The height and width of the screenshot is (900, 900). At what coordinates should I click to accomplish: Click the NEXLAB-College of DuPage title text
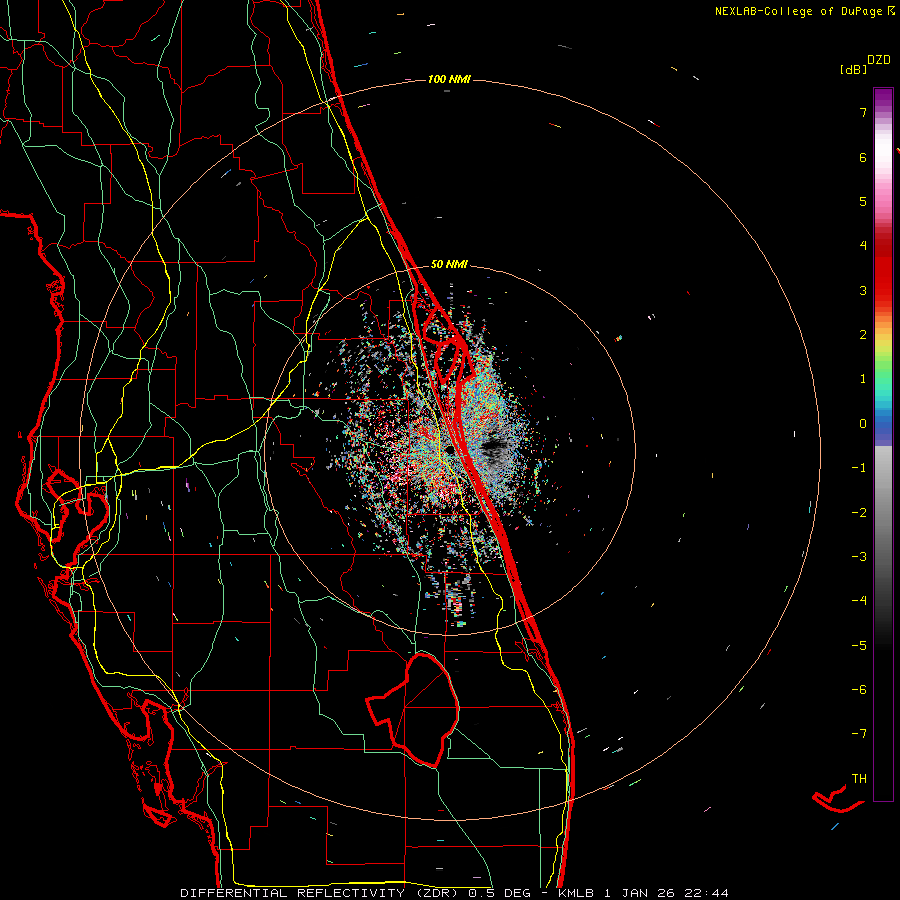coord(804,11)
